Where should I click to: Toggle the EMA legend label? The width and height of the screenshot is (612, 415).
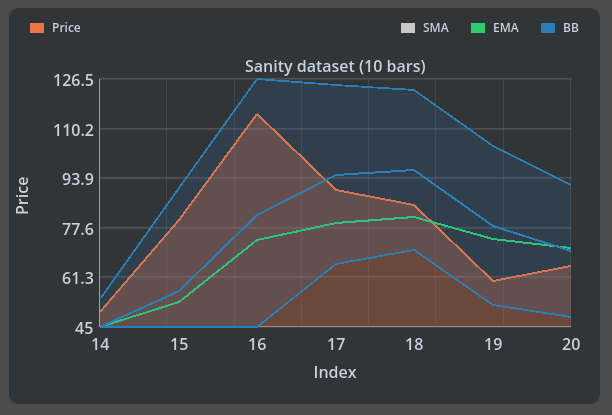pyautogui.click(x=505, y=28)
